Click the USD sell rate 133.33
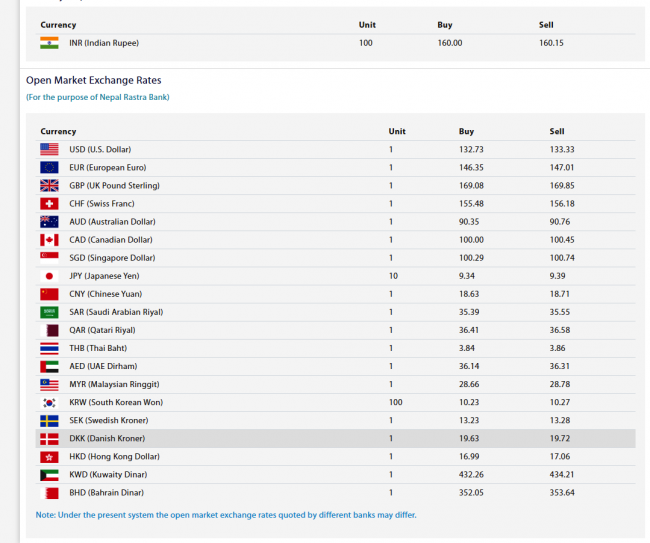 click(x=562, y=149)
